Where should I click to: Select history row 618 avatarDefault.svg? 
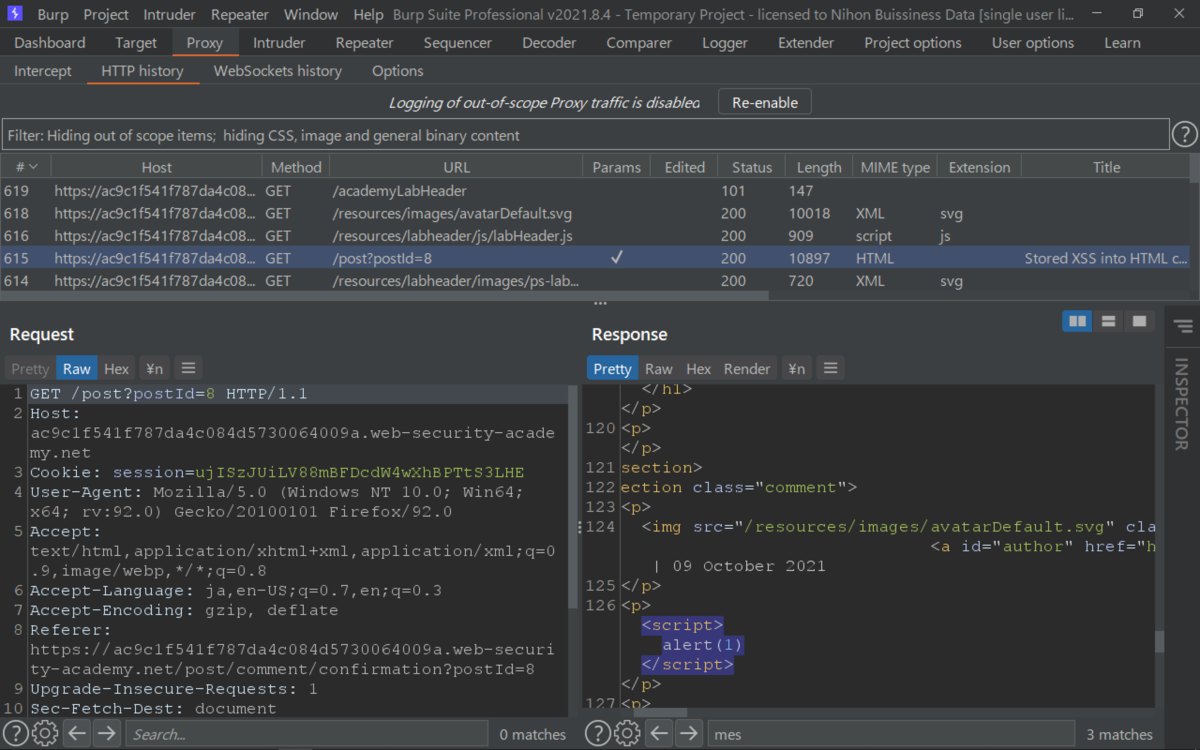pos(595,213)
